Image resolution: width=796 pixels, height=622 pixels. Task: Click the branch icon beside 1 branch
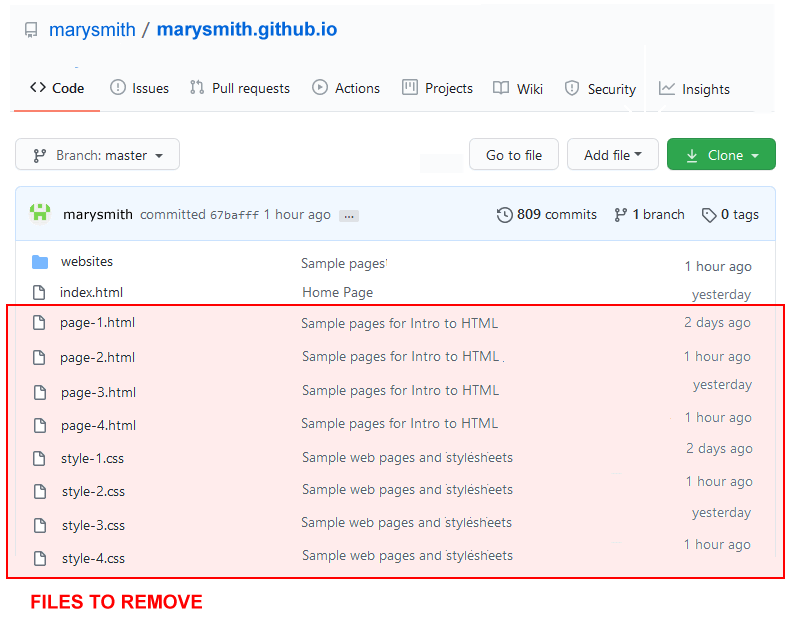click(x=621, y=215)
